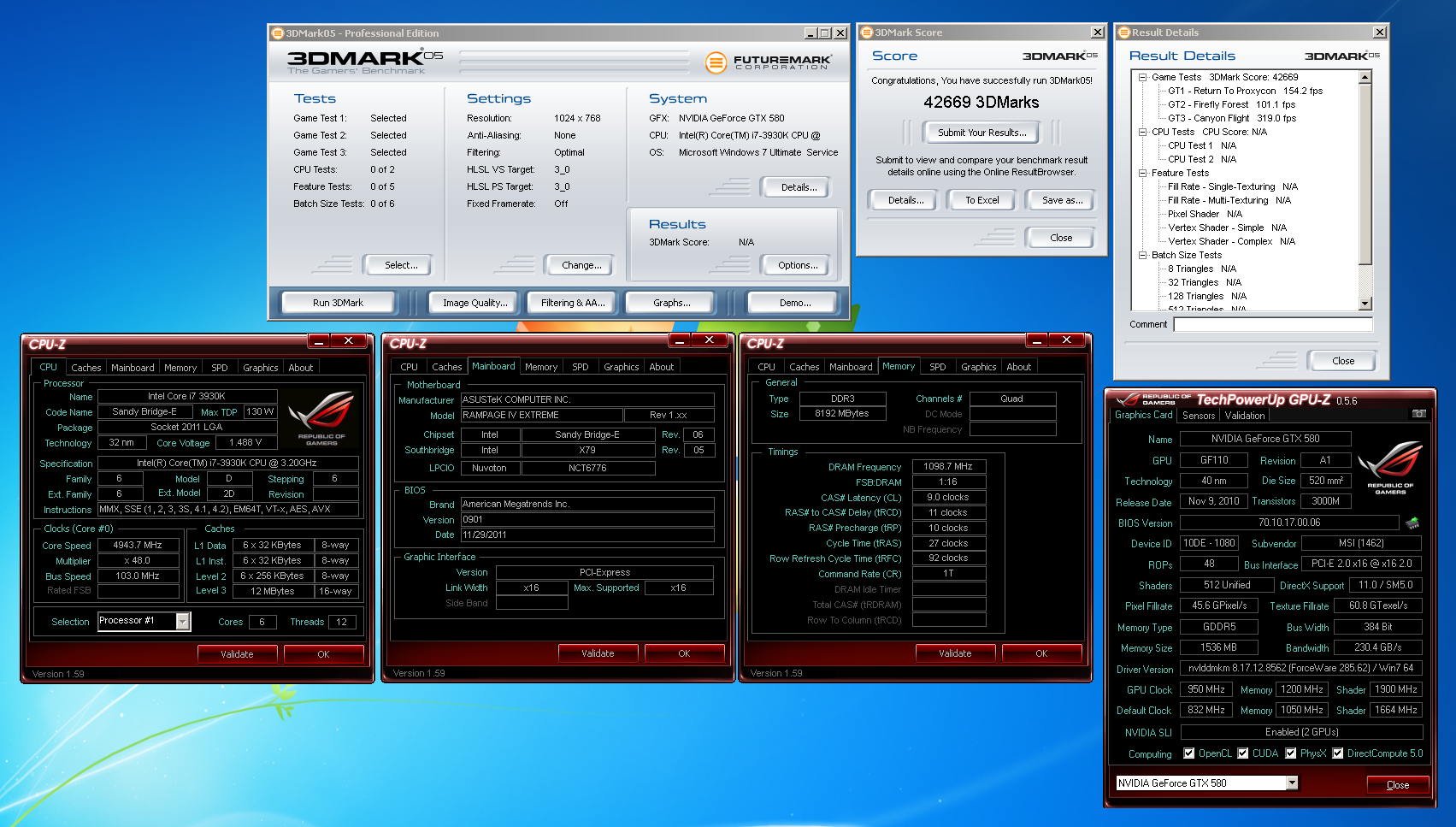Collapse the Feature Tests tree node
Viewport: 1456px width, 827px height.
pos(1142,173)
